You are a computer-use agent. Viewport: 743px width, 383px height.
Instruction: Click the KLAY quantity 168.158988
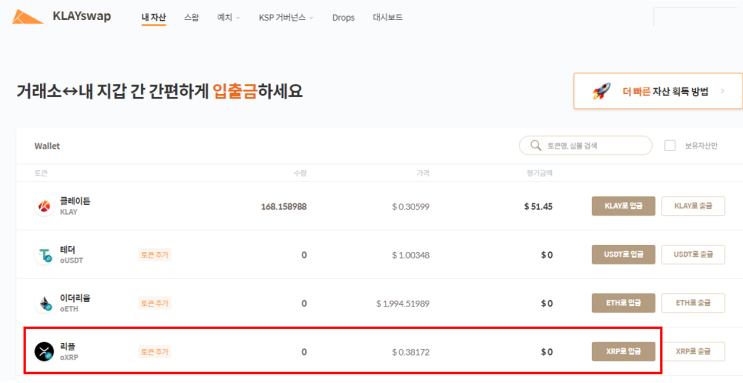coord(284,207)
